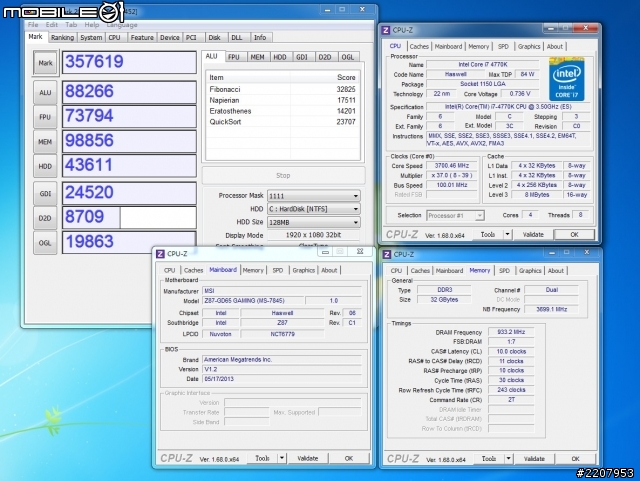Switch to the System tab
This screenshot has width=640, height=481.
(x=91, y=38)
